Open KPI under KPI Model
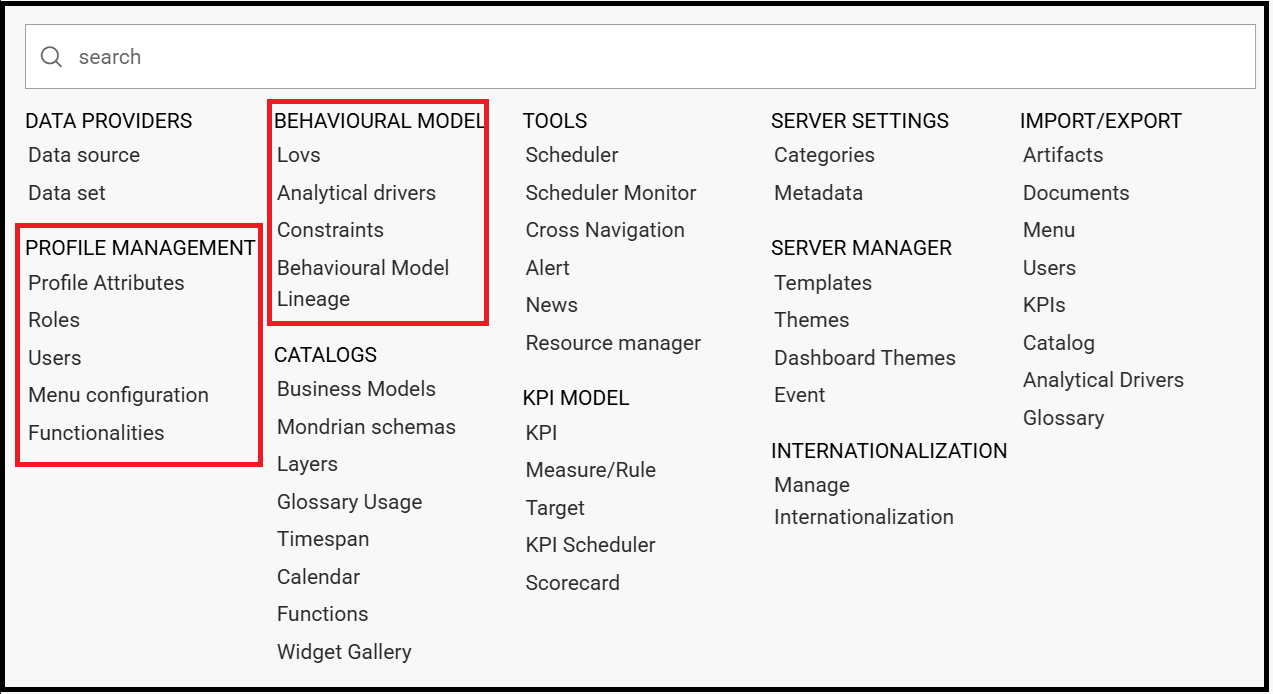 tap(541, 433)
